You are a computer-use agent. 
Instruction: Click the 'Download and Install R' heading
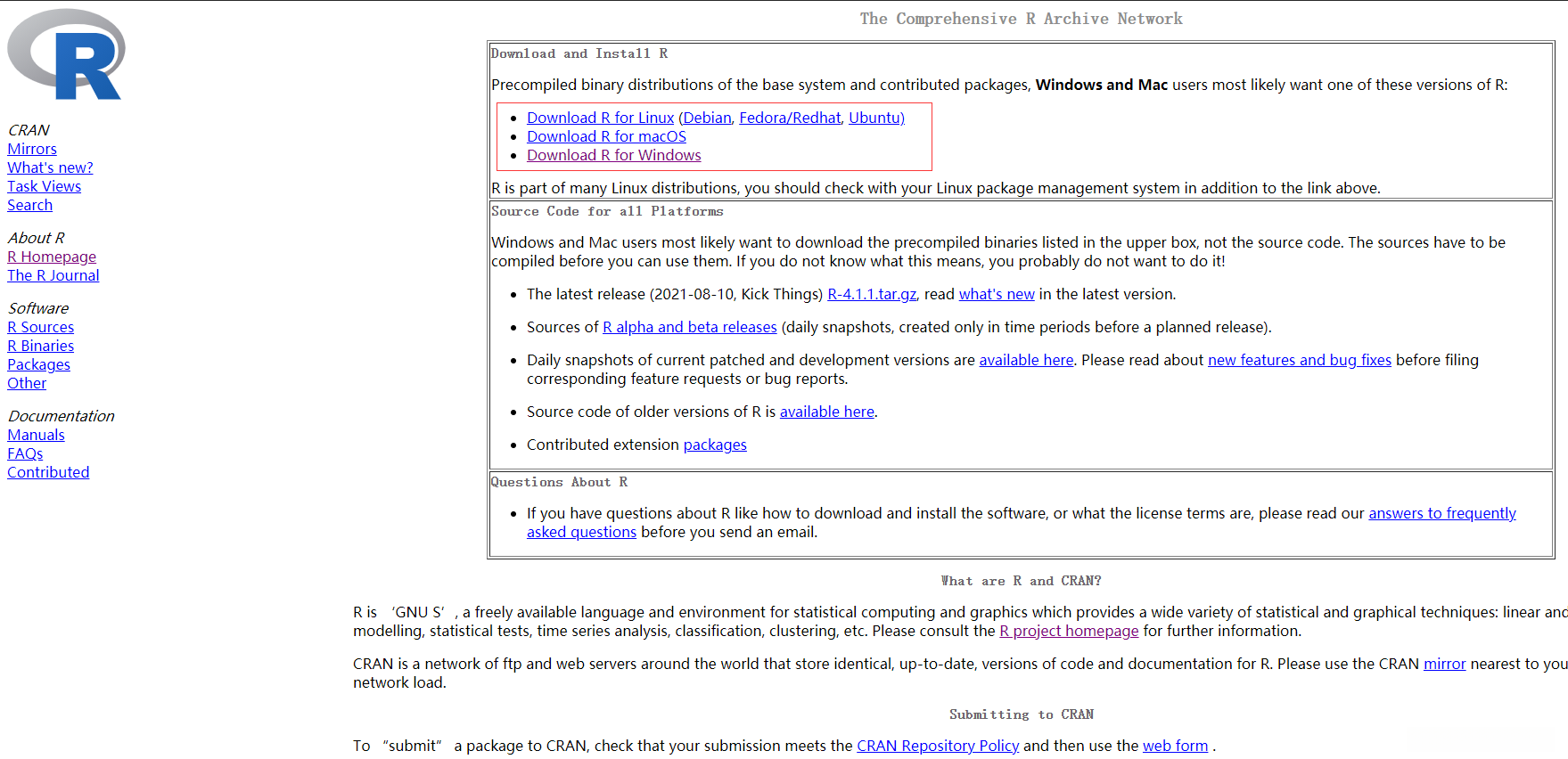tap(579, 53)
